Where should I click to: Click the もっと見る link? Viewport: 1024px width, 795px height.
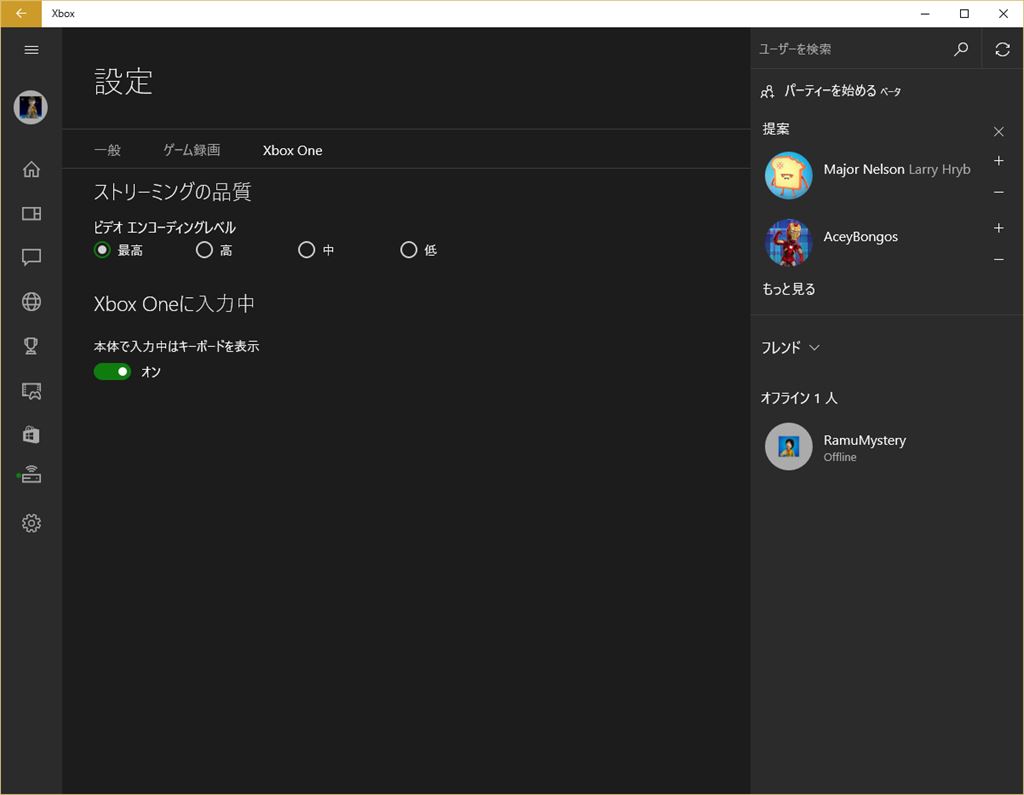789,289
